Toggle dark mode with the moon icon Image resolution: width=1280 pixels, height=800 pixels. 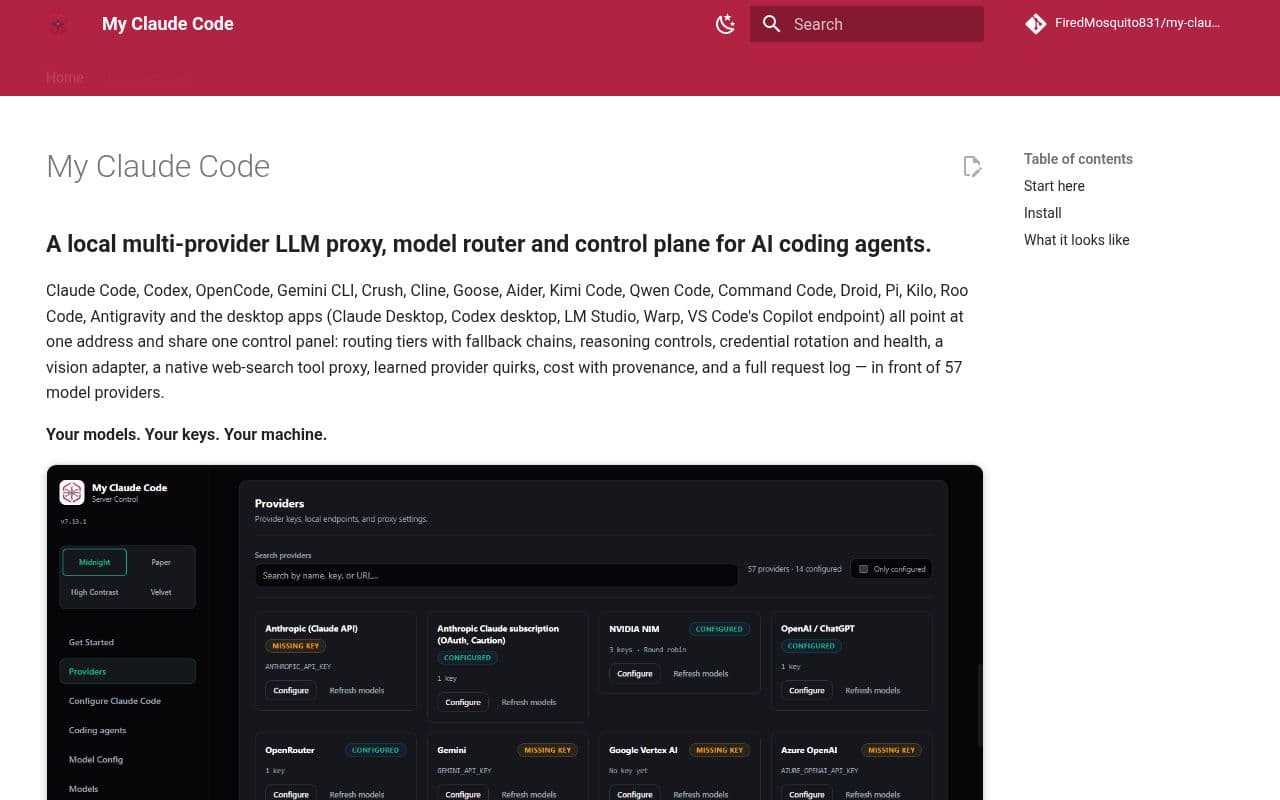[726, 24]
